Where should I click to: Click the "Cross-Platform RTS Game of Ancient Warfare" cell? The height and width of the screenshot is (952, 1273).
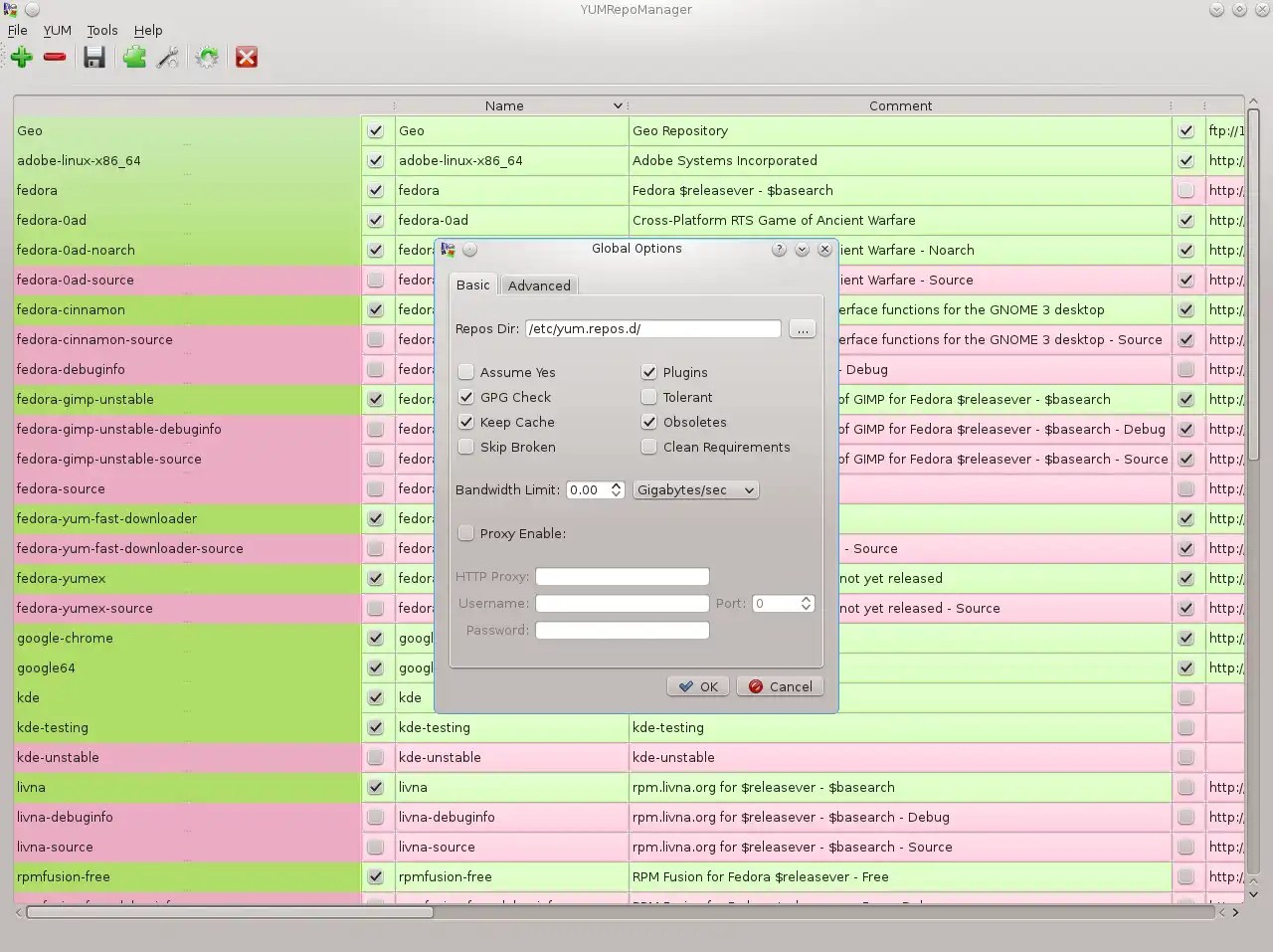[900, 220]
